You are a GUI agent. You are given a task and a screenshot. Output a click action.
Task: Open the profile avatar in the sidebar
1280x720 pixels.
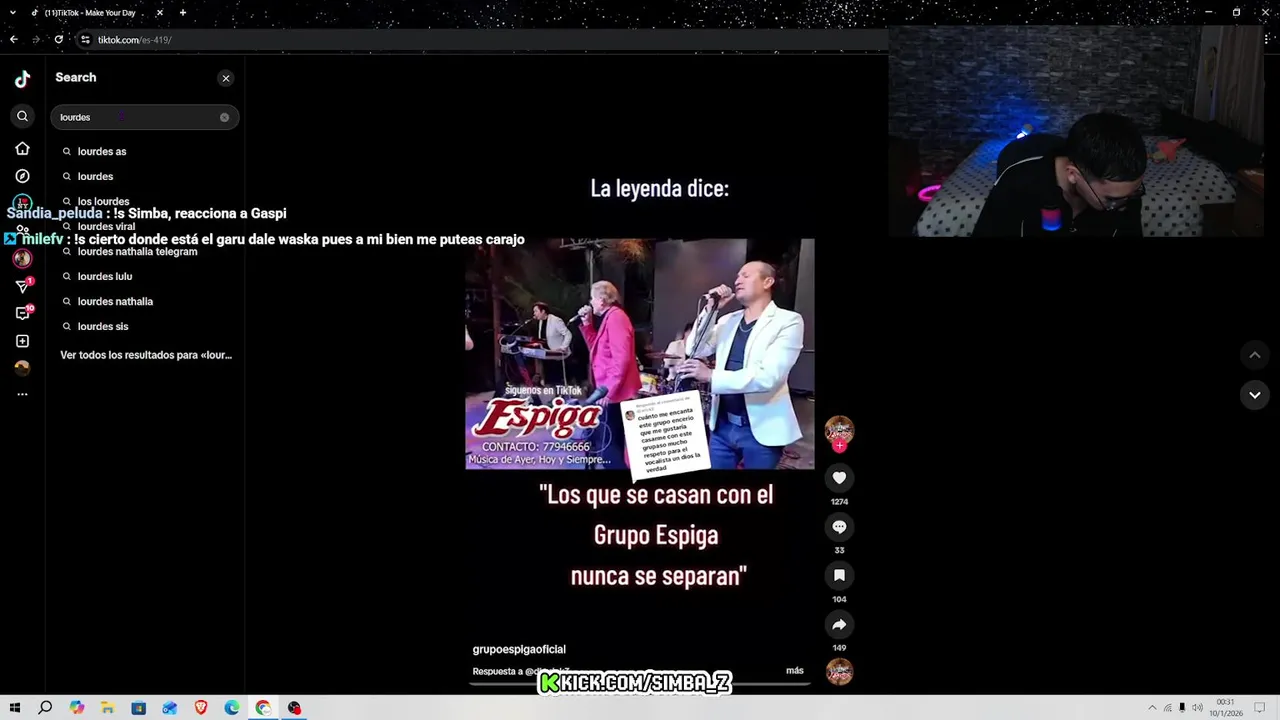pos(22,367)
